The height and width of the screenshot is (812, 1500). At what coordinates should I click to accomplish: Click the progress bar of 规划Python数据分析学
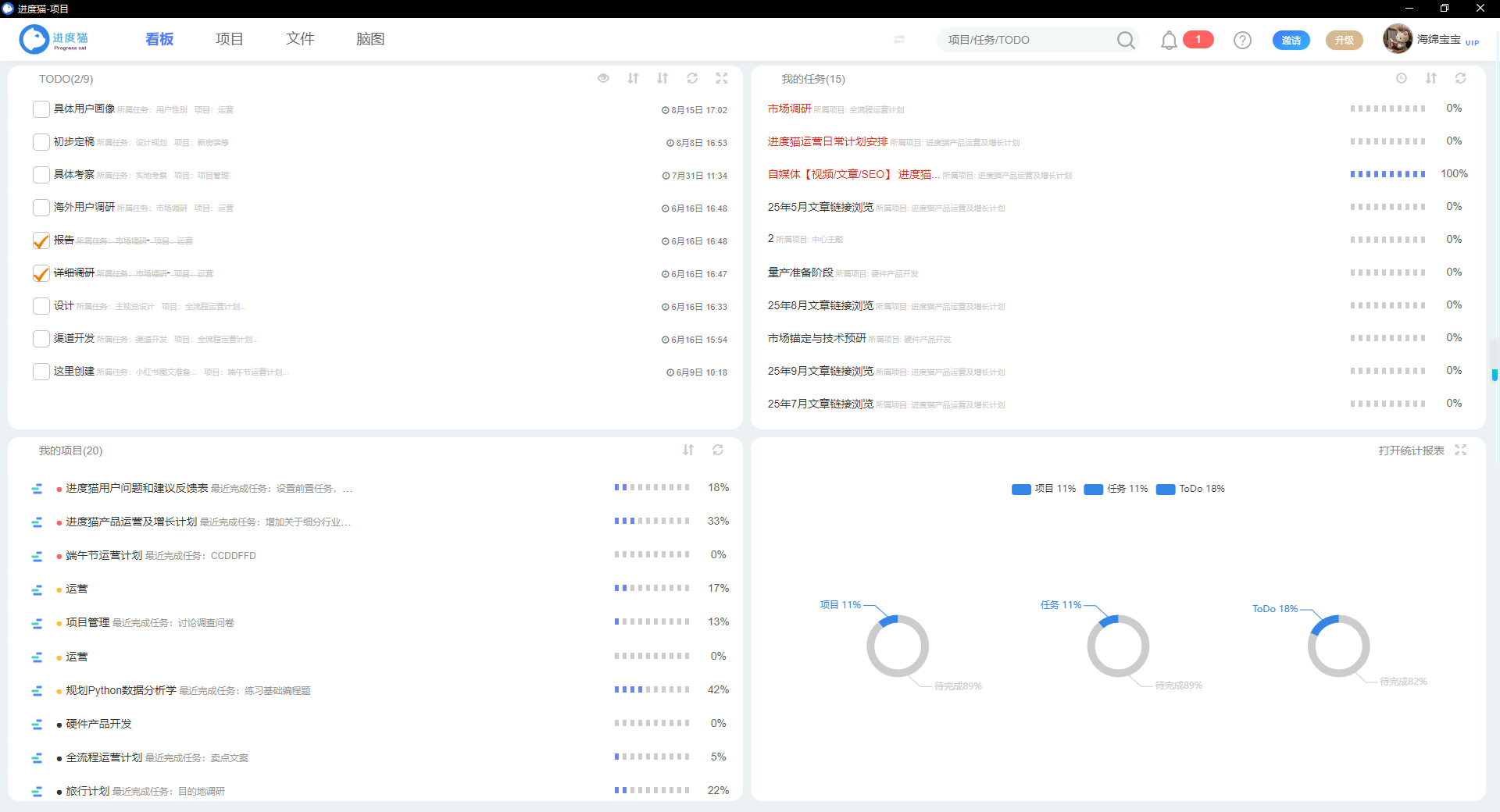point(653,689)
